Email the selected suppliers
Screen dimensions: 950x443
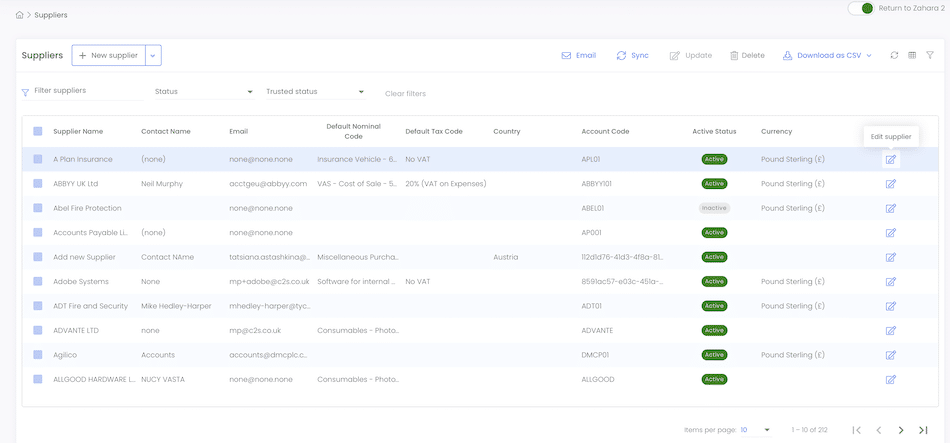(579, 55)
